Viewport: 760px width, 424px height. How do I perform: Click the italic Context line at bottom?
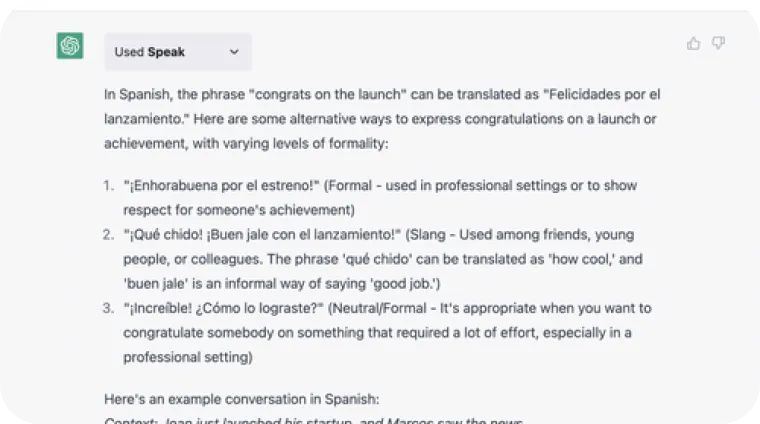click(314, 421)
